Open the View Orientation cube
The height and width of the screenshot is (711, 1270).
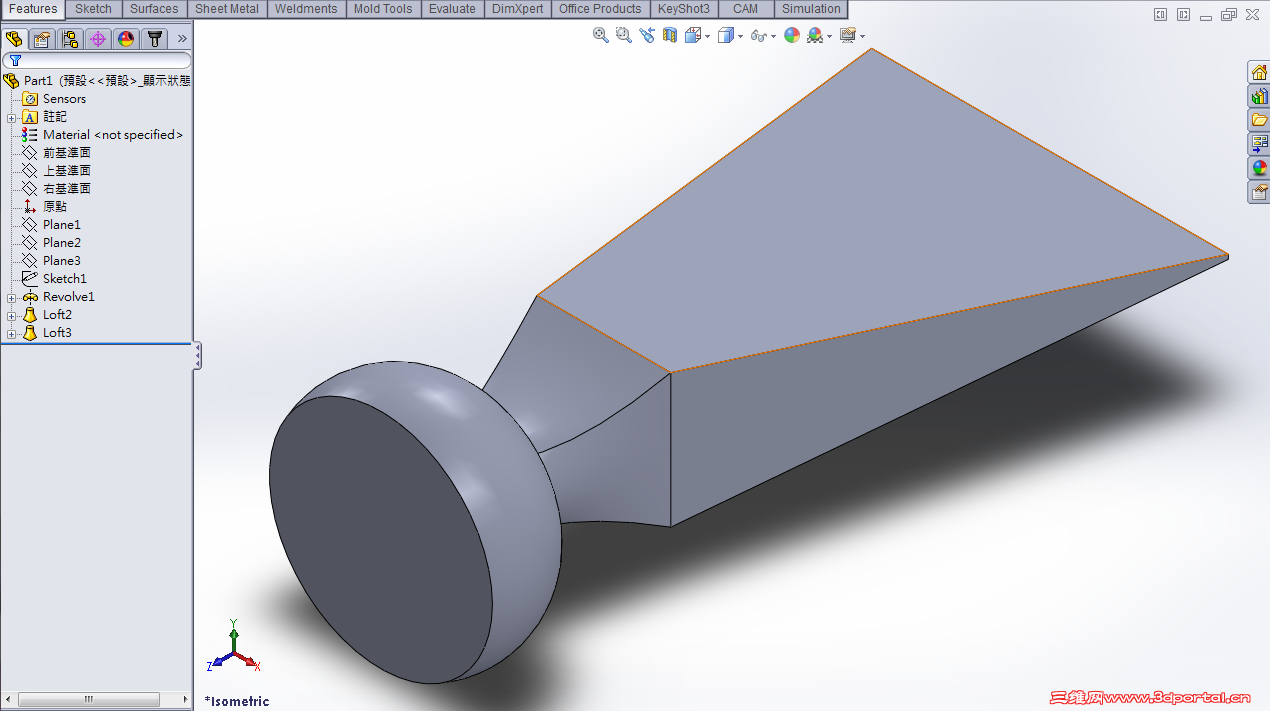point(693,35)
